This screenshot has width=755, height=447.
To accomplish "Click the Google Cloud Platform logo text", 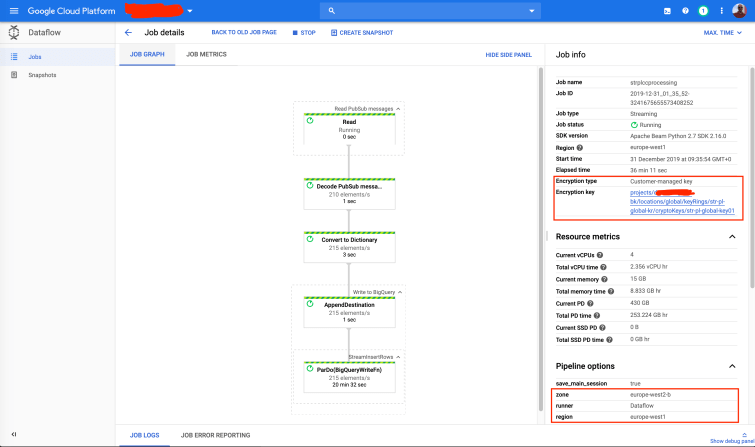I will (x=71, y=11).
